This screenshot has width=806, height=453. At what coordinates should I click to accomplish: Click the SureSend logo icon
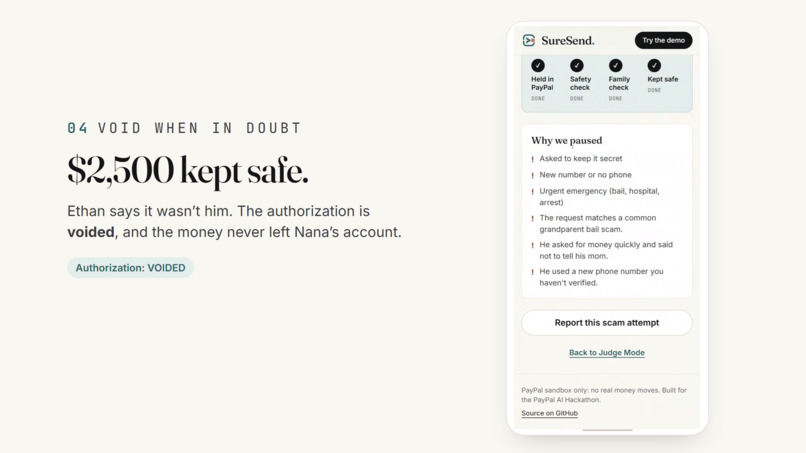528,40
